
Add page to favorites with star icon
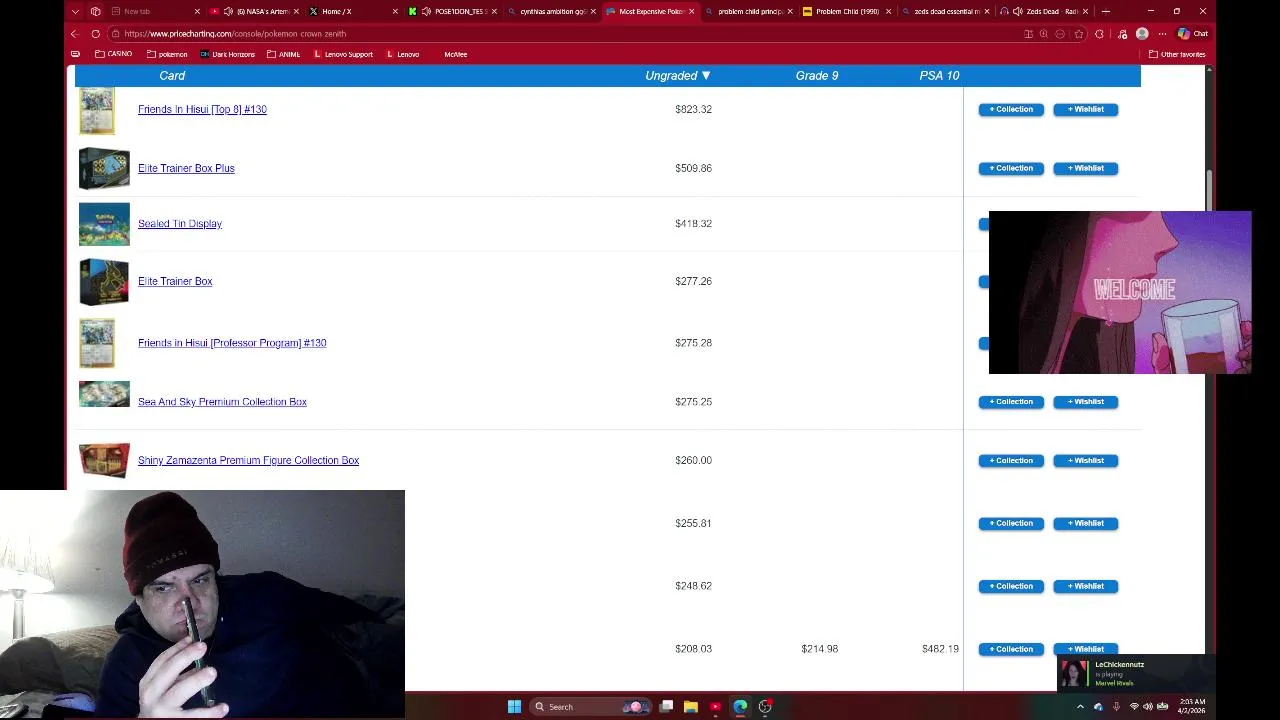click(x=1078, y=34)
